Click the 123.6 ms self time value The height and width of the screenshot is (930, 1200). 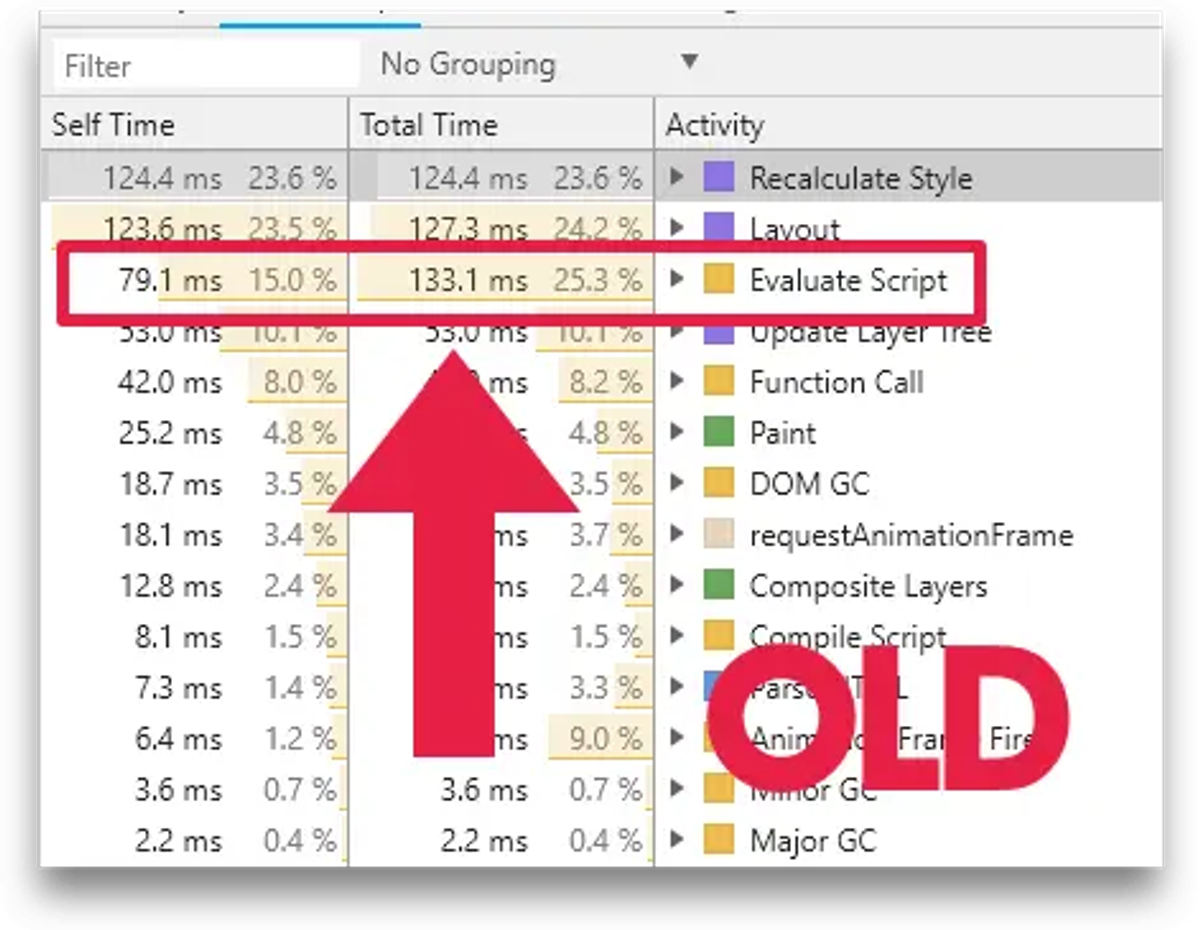coord(162,229)
